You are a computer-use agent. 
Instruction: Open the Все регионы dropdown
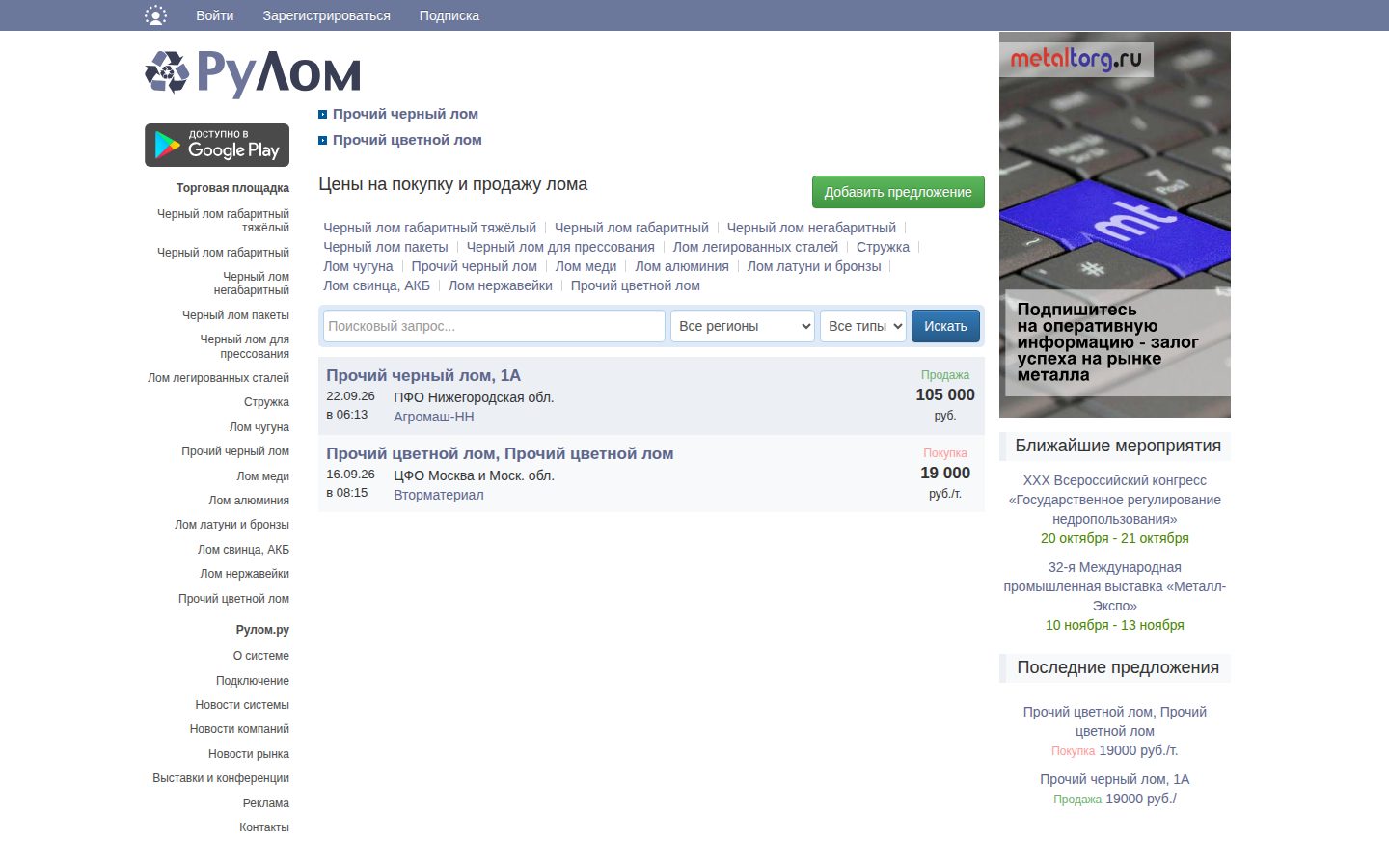[x=743, y=326]
